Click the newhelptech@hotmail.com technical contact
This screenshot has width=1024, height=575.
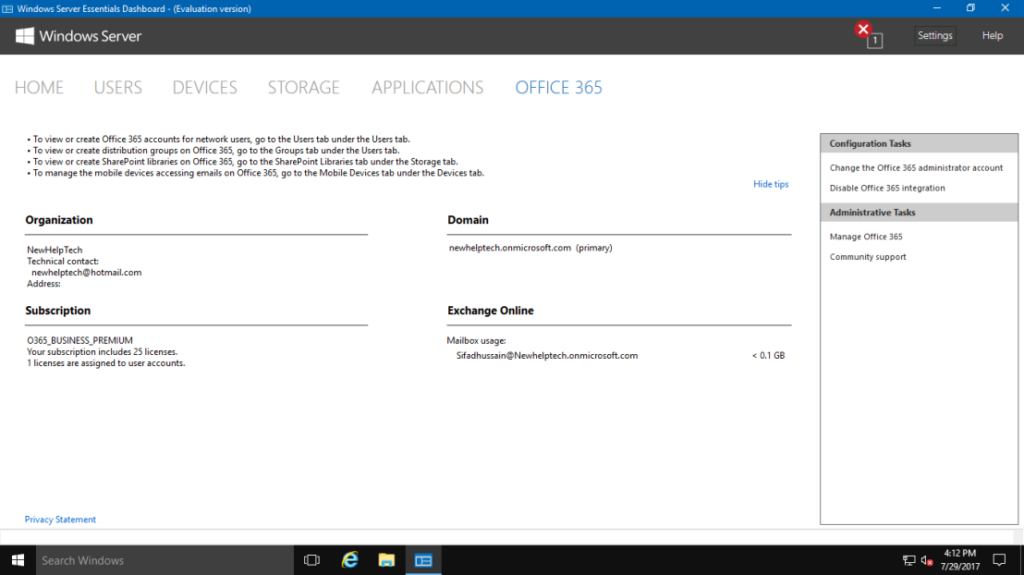point(86,272)
